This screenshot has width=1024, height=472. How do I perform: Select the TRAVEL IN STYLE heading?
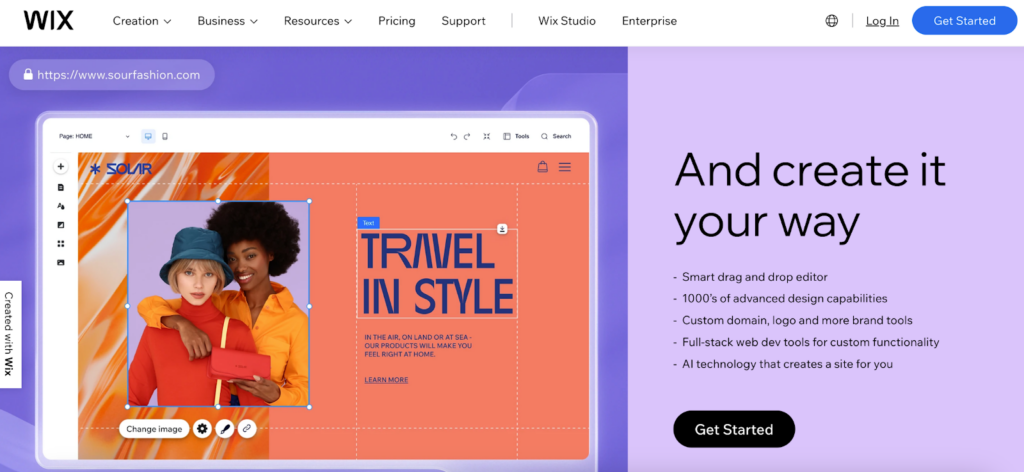pyautogui.click(x=437, y=274)
